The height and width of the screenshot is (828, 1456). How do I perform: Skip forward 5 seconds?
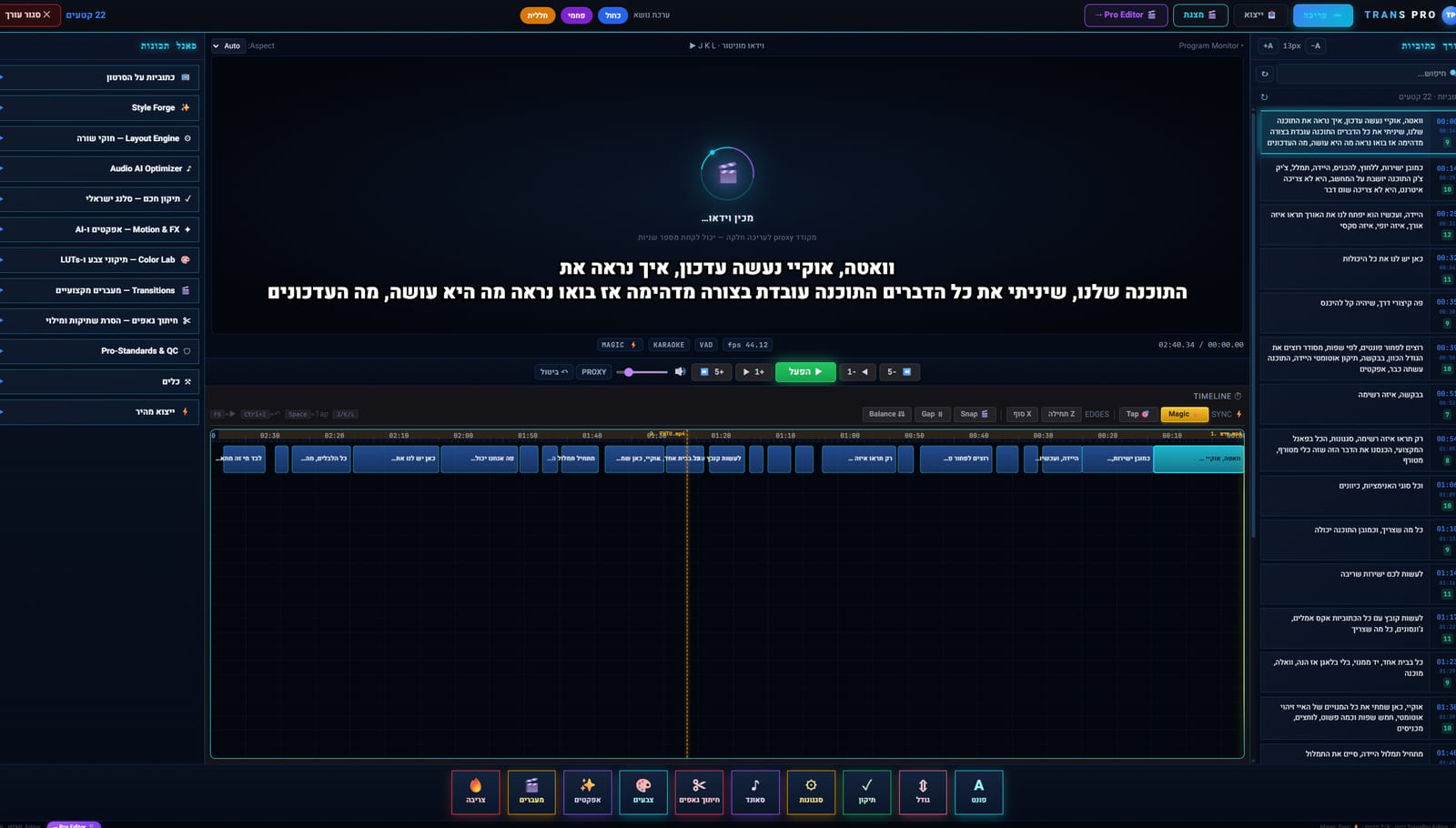(712, 371)
